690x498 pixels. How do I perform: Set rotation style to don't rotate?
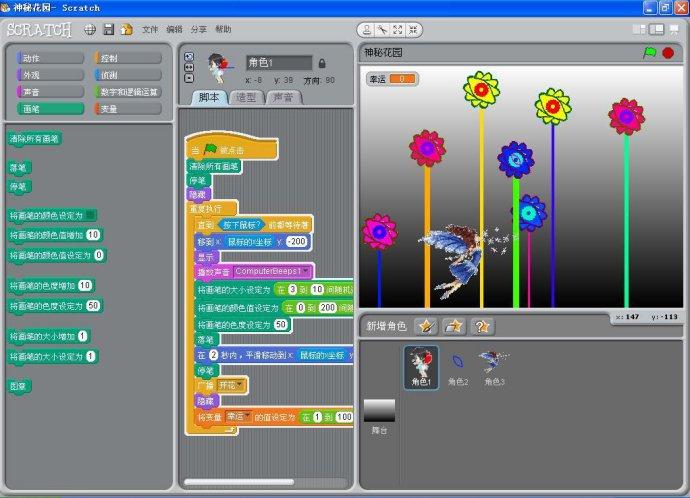pyautogui.click(x=189, y=78)
